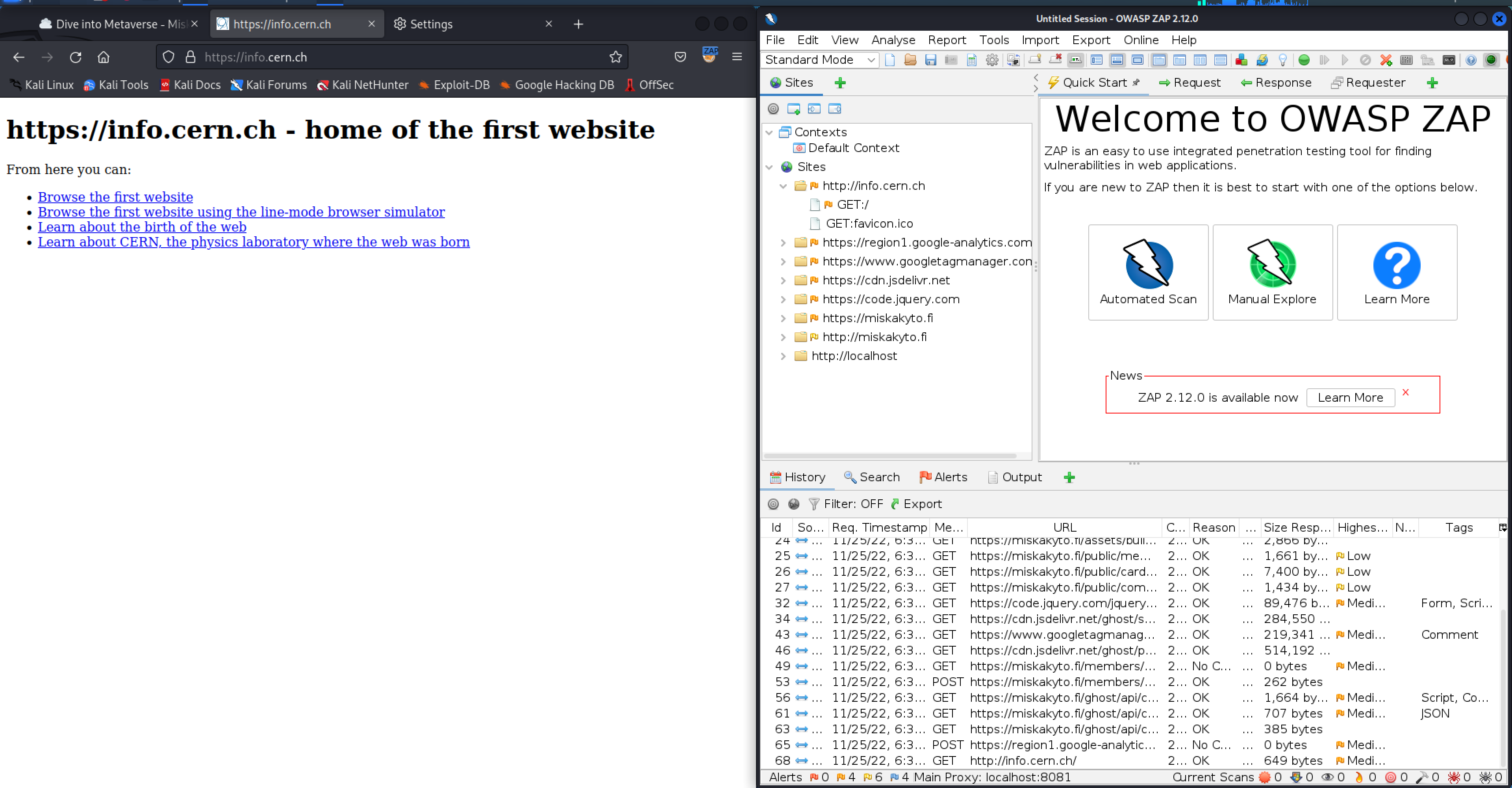Click the green break-on-requests circle
The height and width of the screenshot is (788, 1512).
(x=1304, y=60)
